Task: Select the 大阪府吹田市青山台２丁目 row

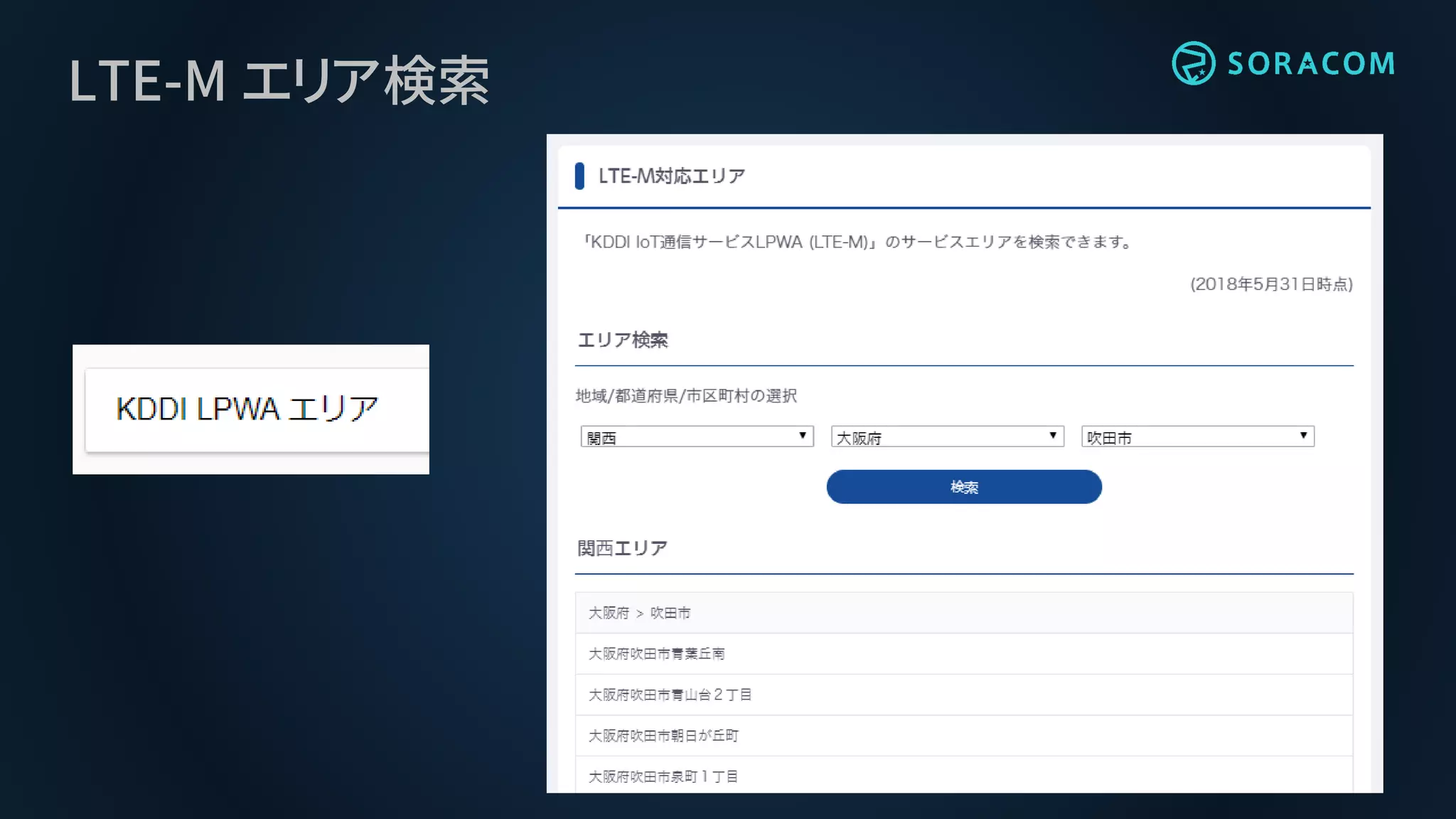Action: tap(964, 695)
